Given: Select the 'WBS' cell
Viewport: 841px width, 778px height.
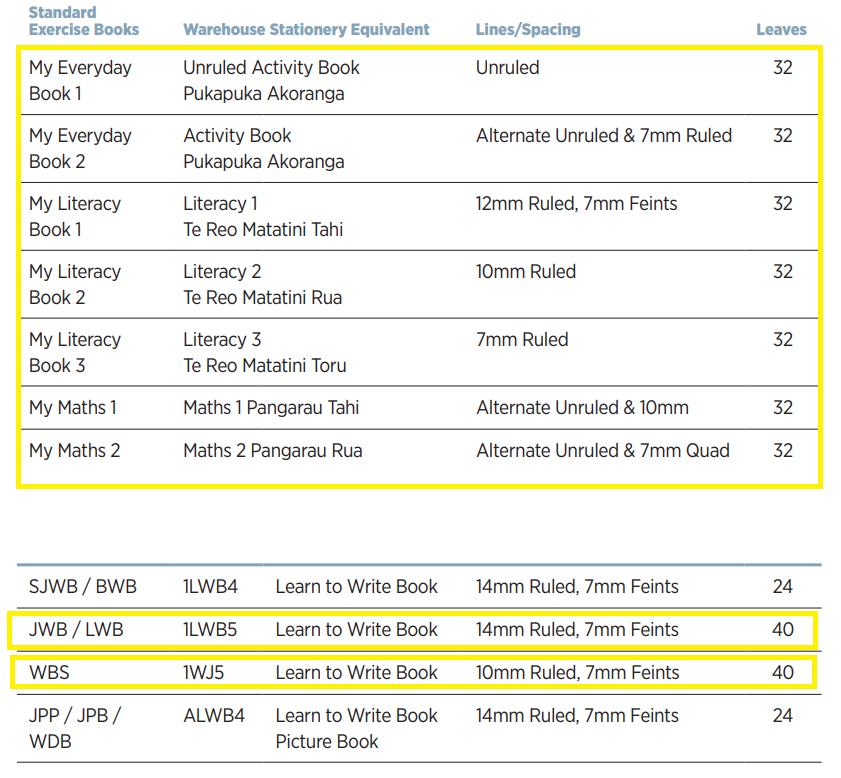Looking at the screenshot, I should [x=49, y=672].
